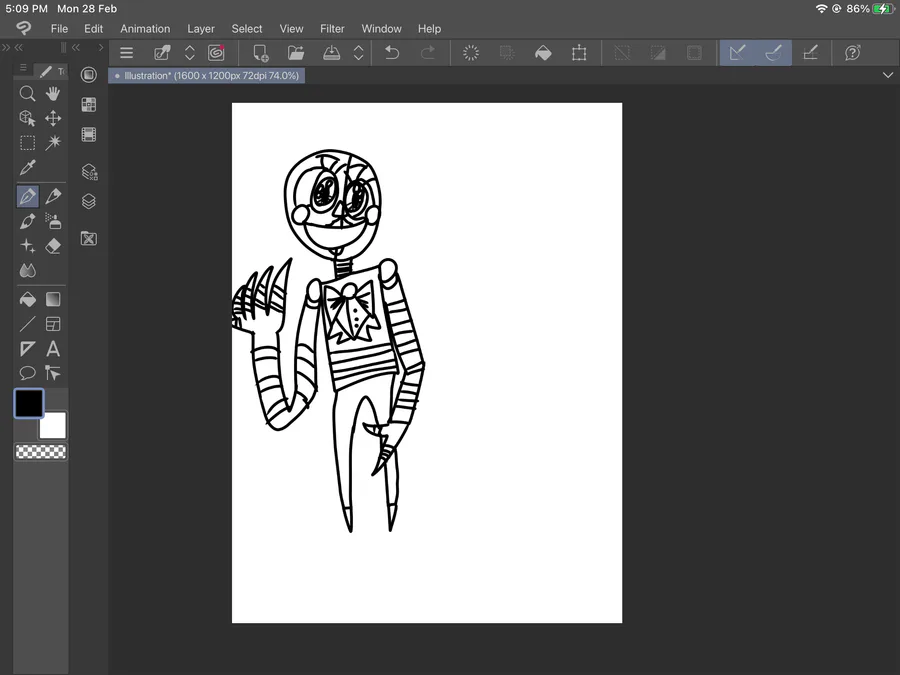The image size is (900, 675).
Task: Toggle Snap to Ruler
Action: [738, 53]
